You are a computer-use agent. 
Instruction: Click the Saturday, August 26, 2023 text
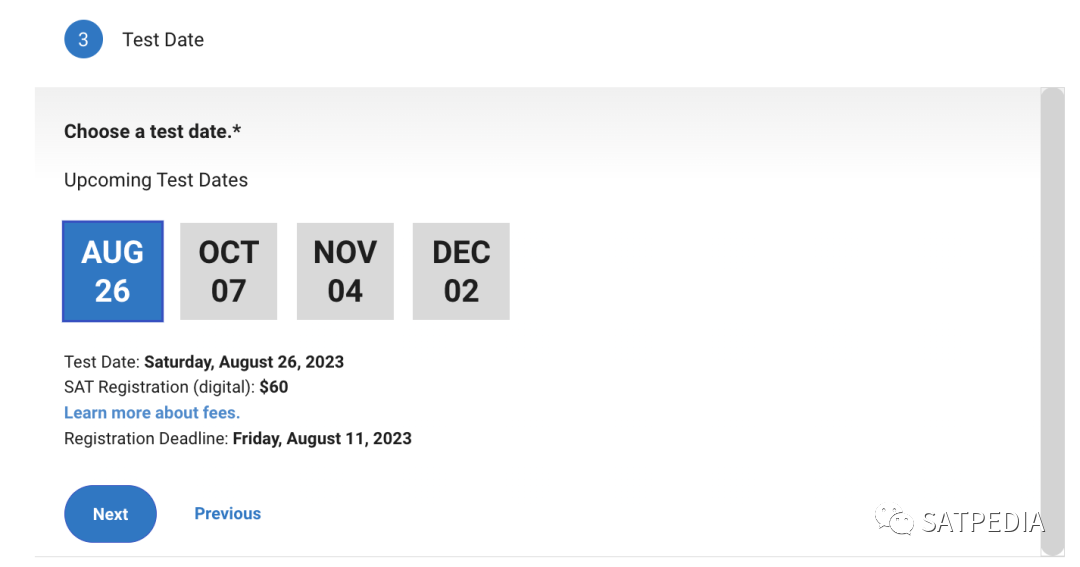coord(244,362)
